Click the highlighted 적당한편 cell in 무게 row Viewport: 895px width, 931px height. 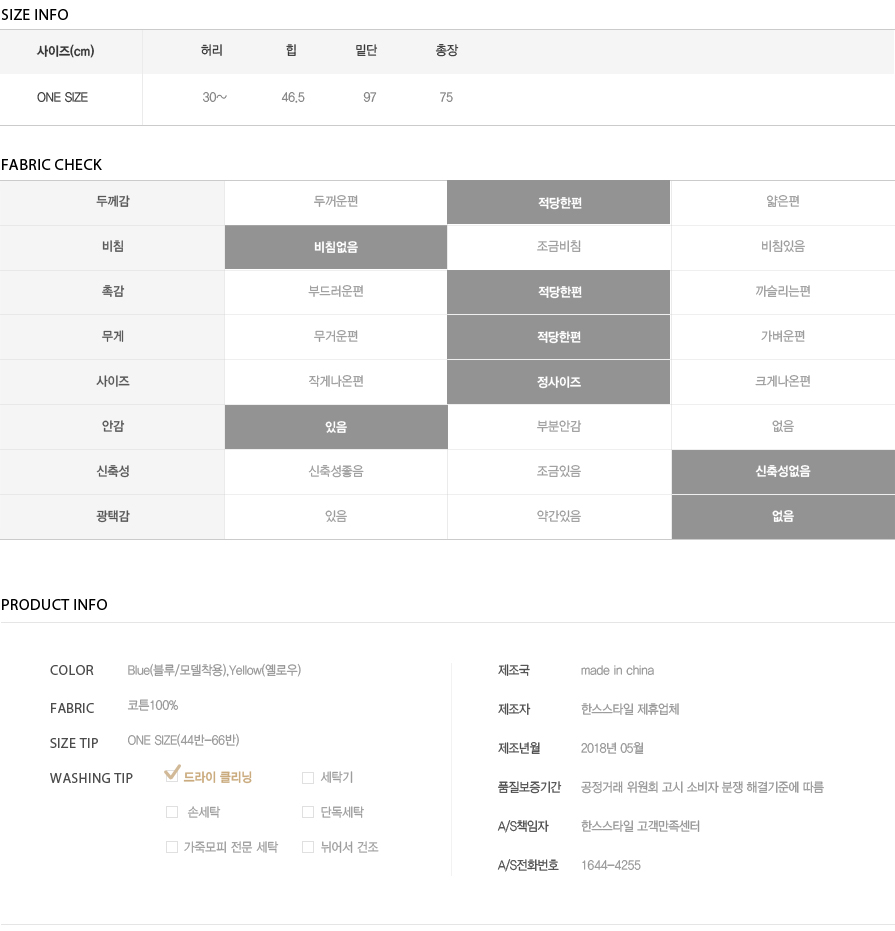pyautogui.click(x=559, y=337)
